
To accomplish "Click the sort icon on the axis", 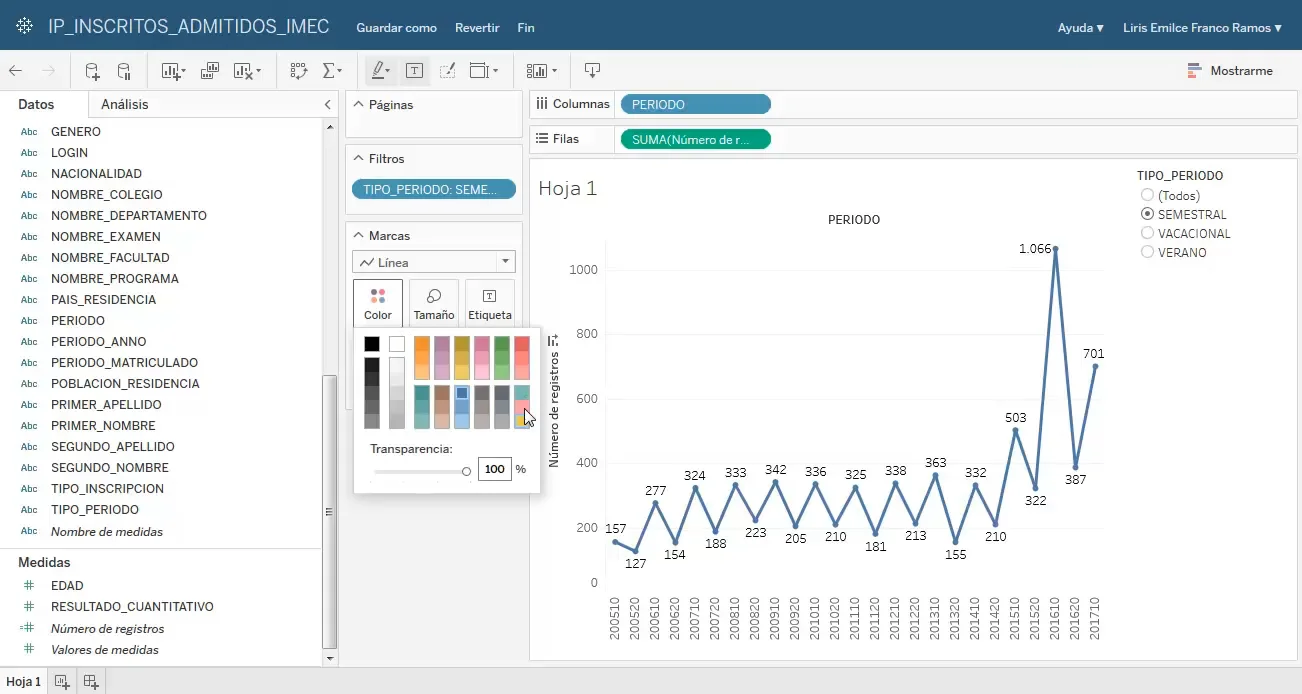I will [x=553, y=341].
